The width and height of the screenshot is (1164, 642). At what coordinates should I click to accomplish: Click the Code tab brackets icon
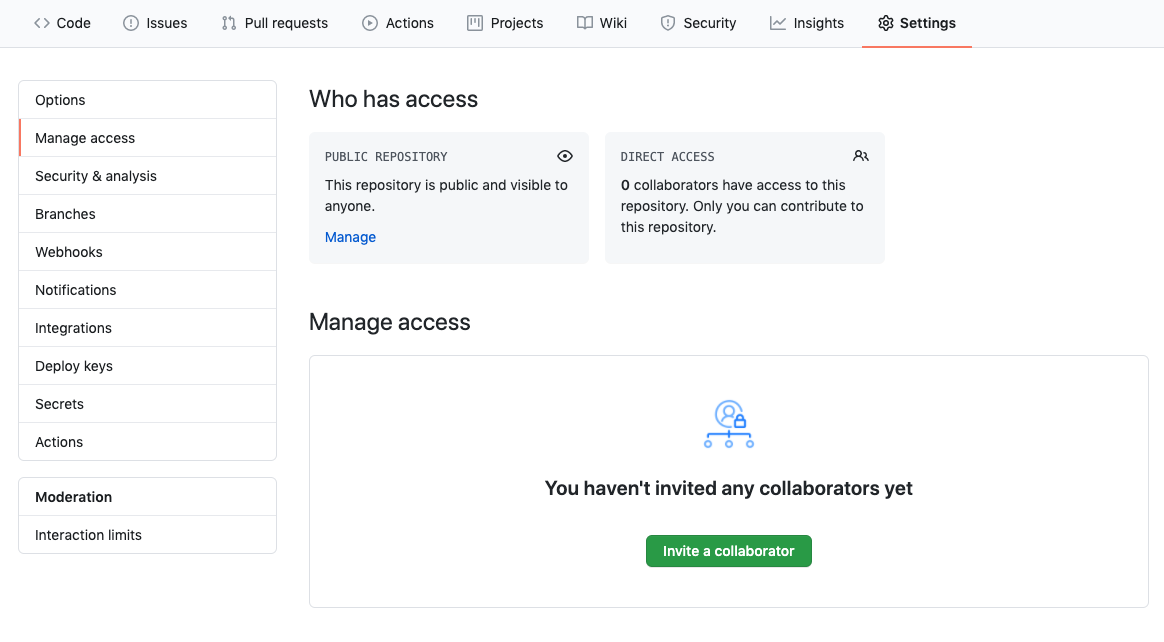click(42, 23)
